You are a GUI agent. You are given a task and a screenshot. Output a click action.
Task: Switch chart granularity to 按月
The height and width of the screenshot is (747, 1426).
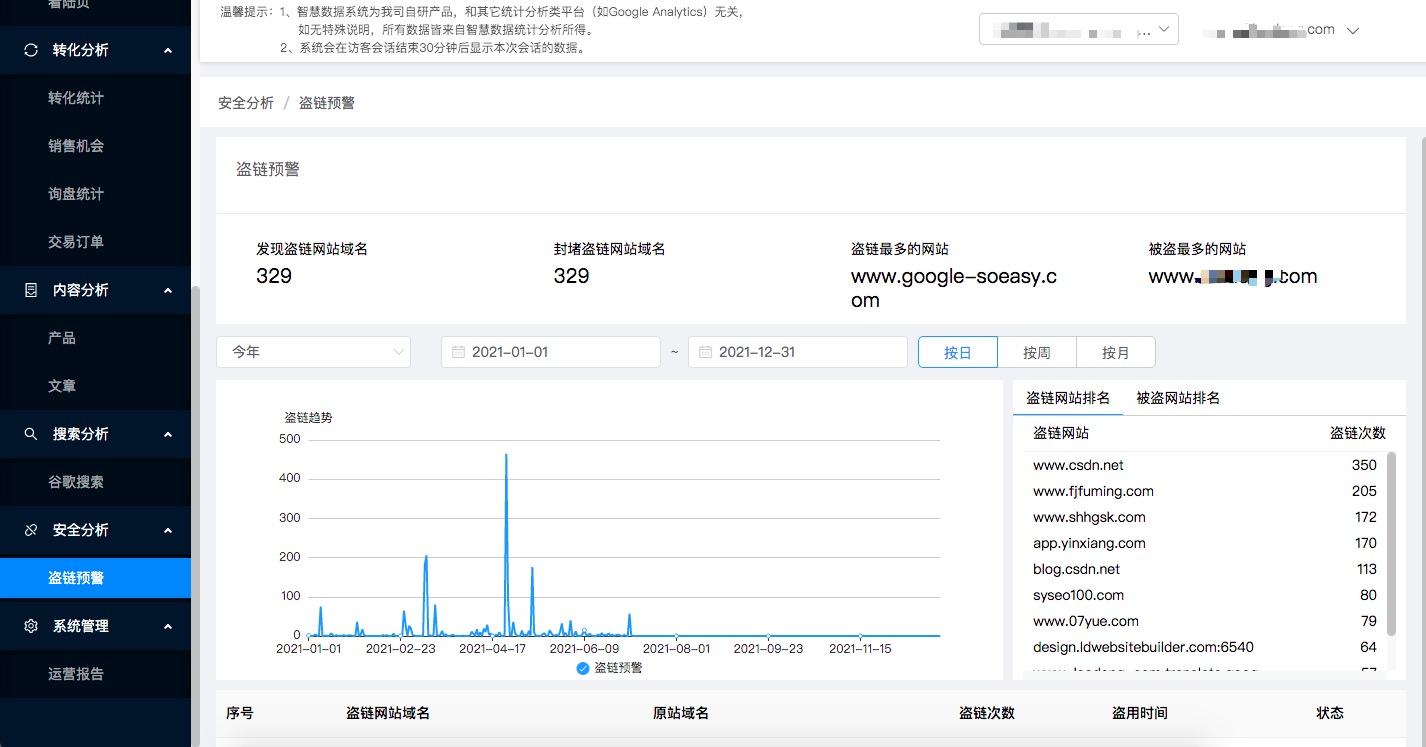click(x=1115, y=351)
